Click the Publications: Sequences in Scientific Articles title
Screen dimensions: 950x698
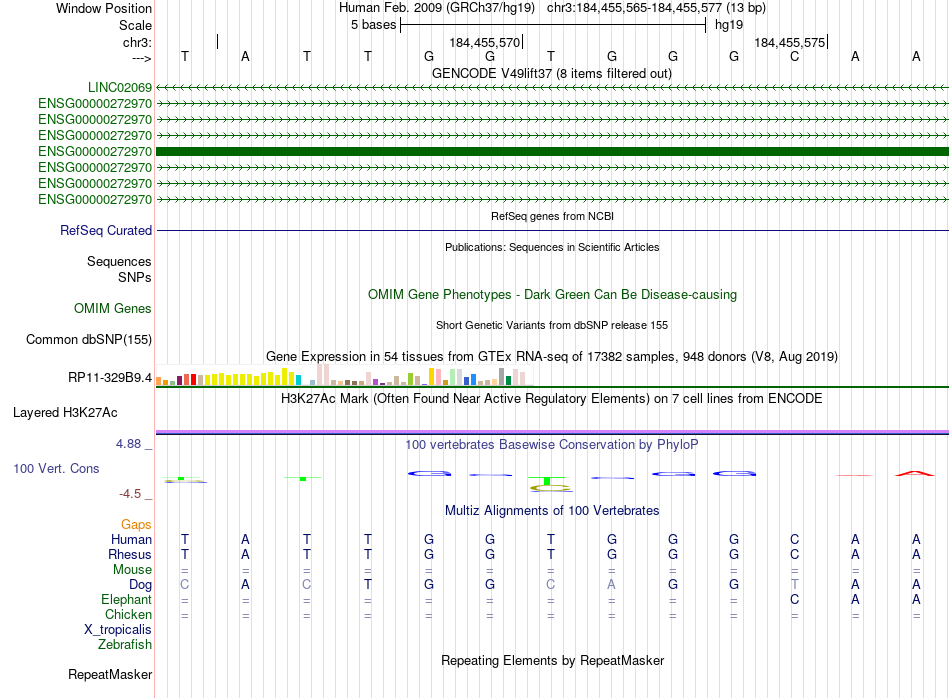point(552,247)
